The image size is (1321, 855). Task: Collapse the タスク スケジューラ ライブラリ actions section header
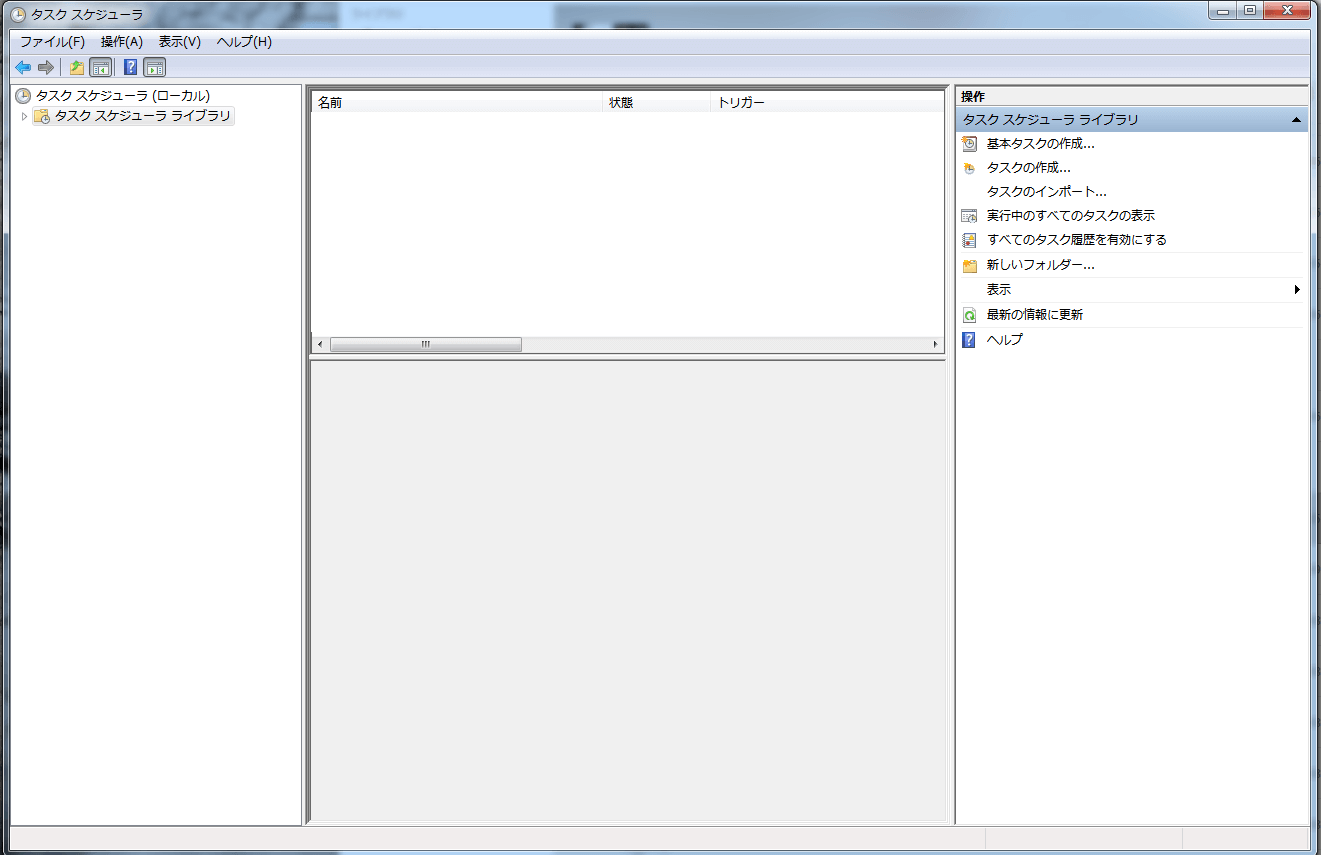1296,120
